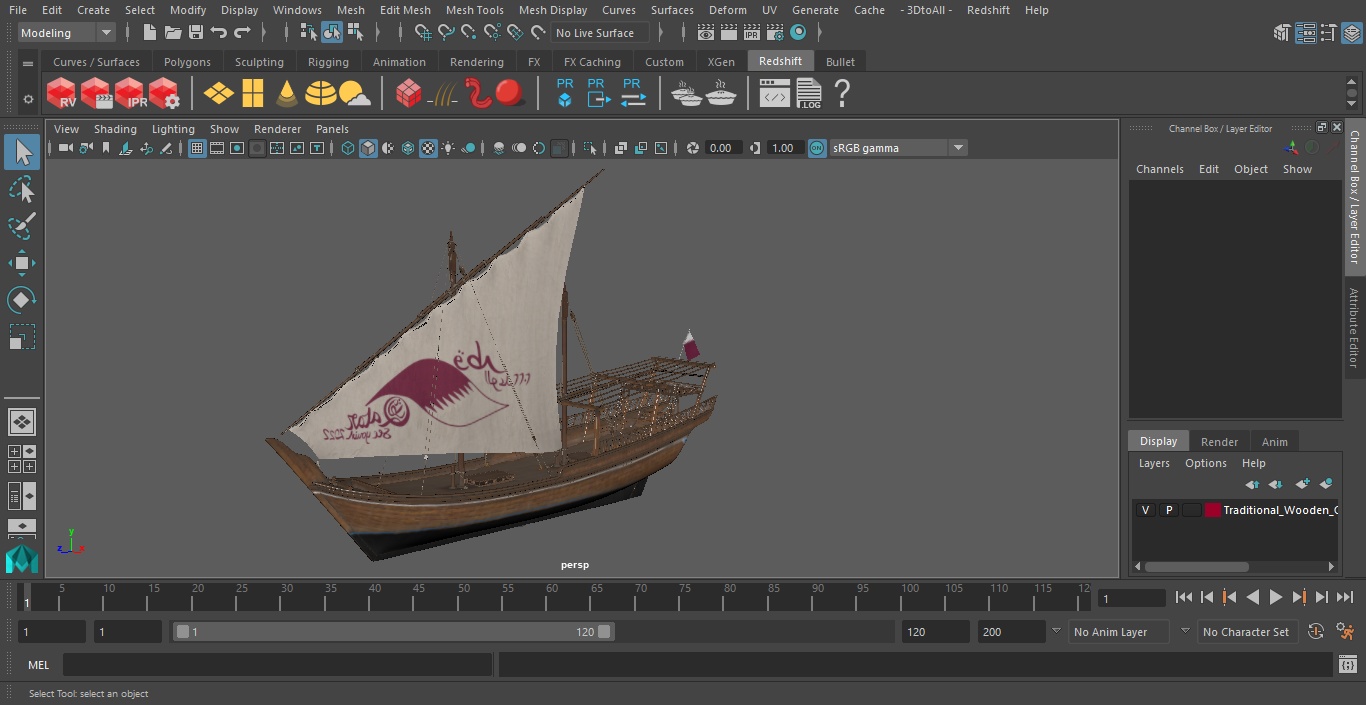Open the Anim layer tab

pyautogui.click(x=1274, y=442)
